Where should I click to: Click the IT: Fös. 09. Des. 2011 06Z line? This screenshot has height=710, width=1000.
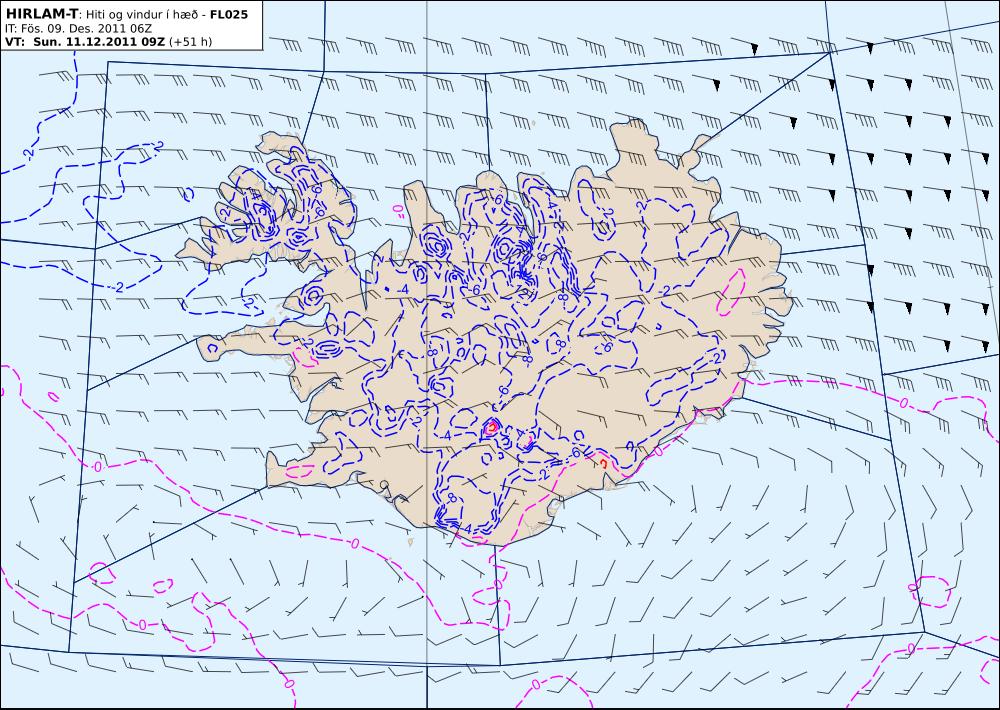(x=78, y=29)
